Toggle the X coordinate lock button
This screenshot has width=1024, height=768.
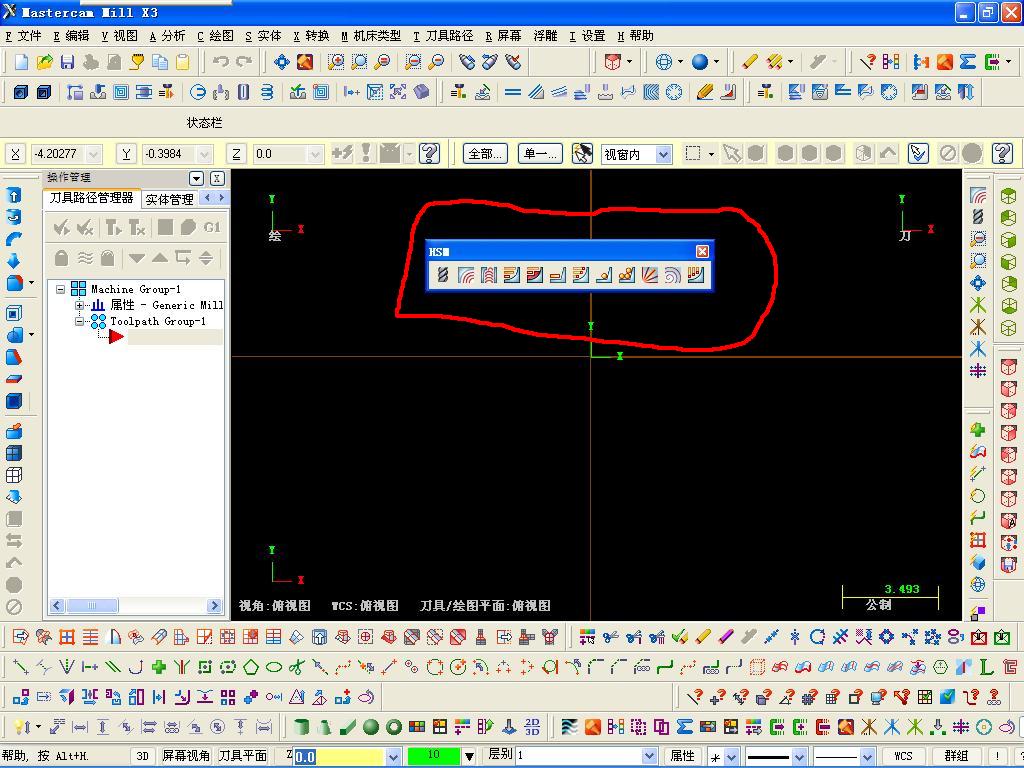coord(16,154)
